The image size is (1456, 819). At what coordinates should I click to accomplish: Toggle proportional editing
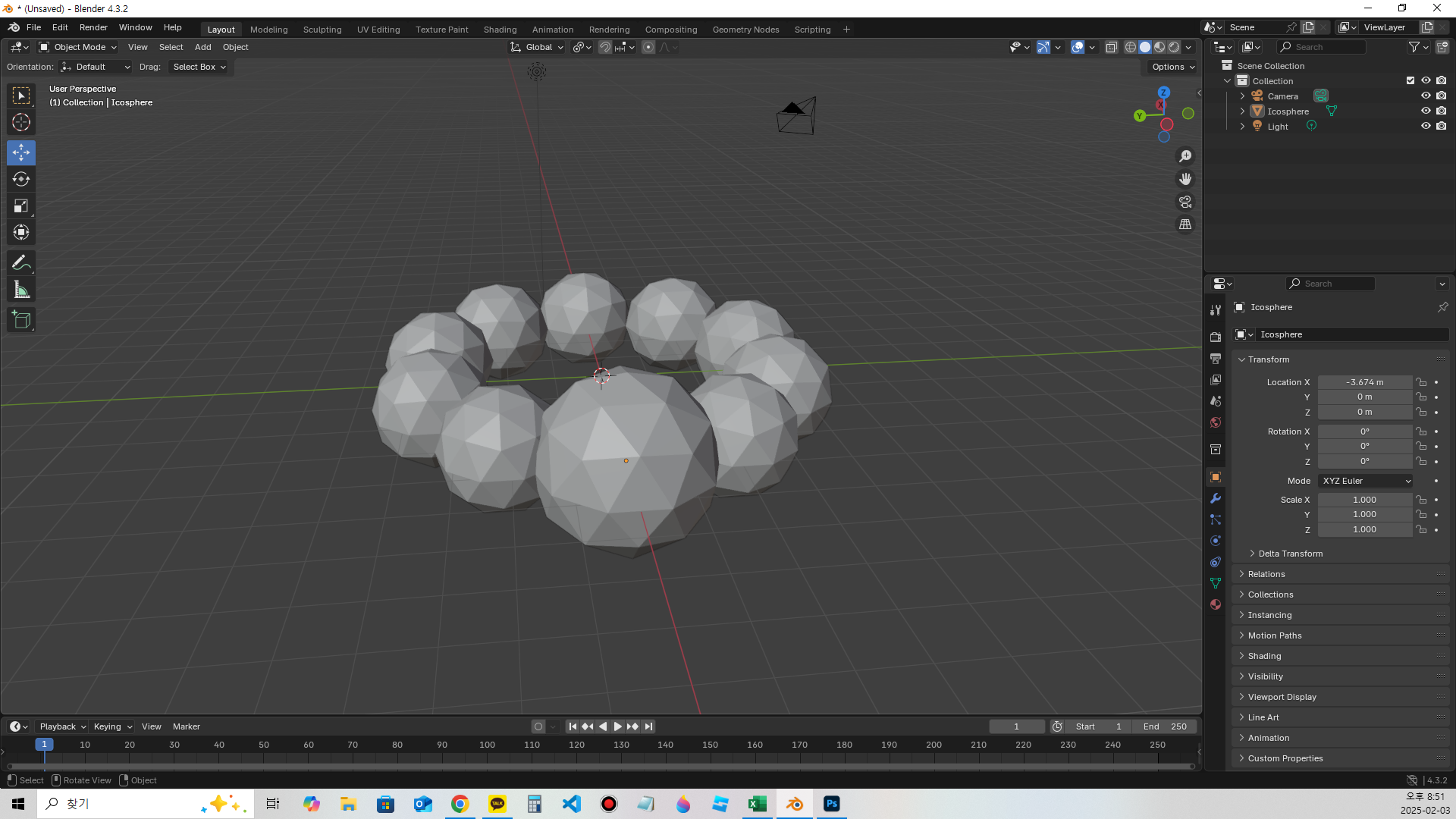648,47
